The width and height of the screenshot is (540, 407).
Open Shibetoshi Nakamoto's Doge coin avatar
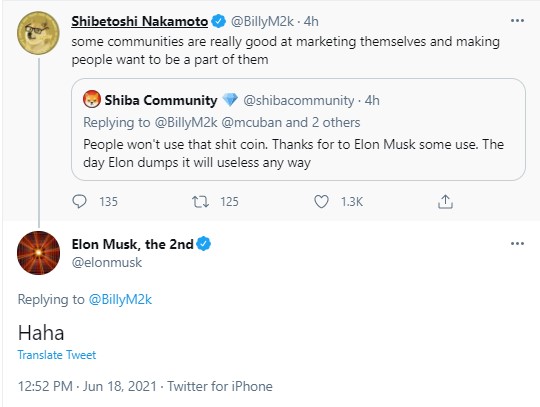pos(38,33)
